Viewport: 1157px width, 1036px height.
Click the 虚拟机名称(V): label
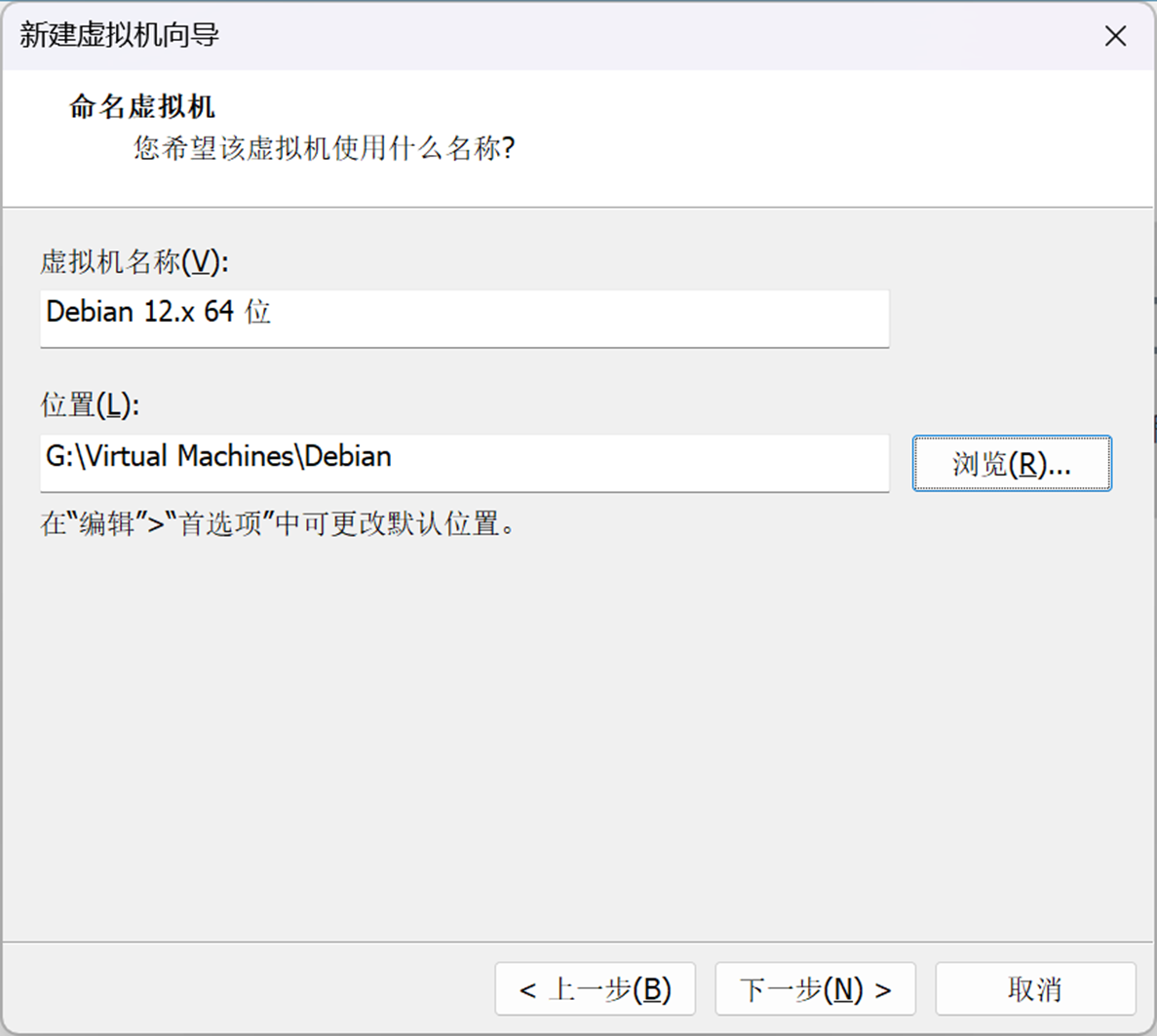(135, 261)
